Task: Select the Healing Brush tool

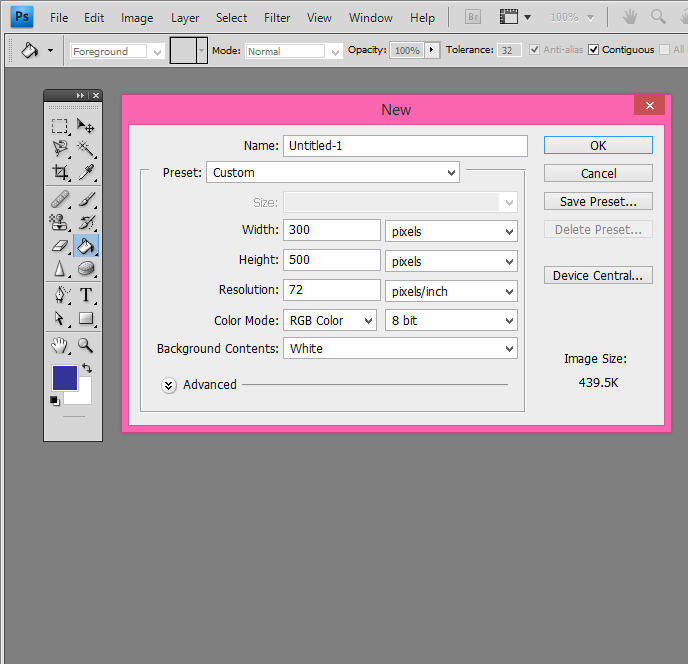Action: pyautogui.click(x=60, y=199)
